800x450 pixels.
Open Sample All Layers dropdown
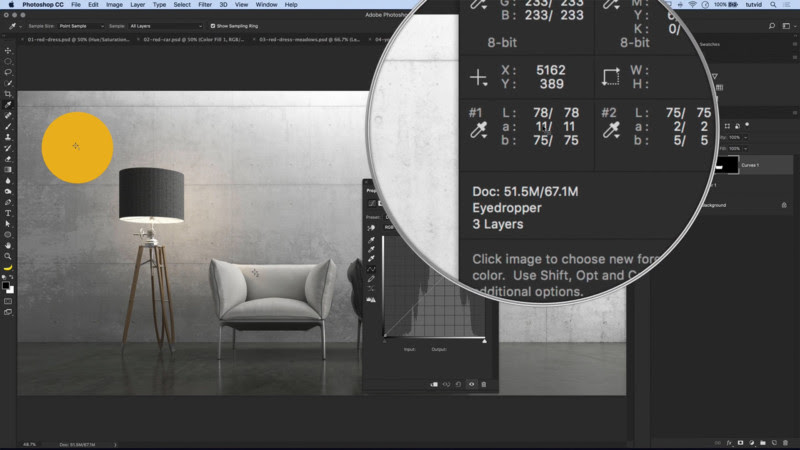click(x=165, y=26)
